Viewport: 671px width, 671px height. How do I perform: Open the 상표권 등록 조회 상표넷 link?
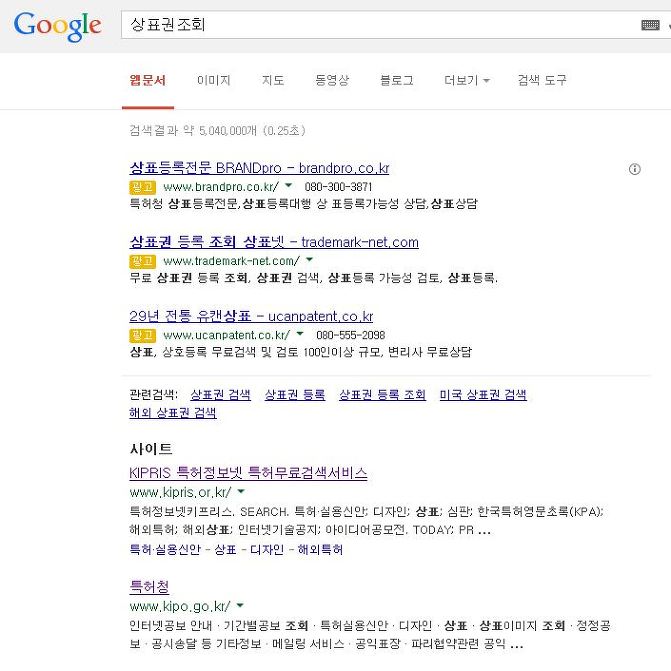point(274,242)
